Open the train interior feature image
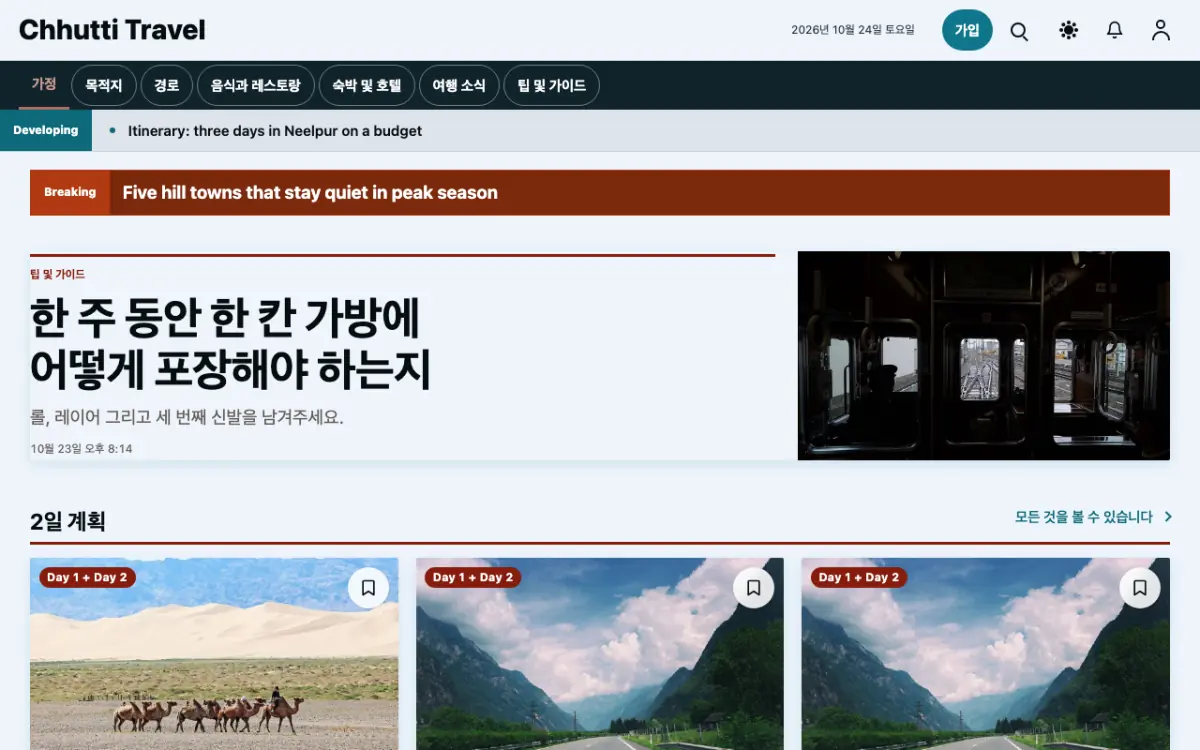Image resolution: width=1200 pixels, height=750 pixels. click(x=984, y=355)
